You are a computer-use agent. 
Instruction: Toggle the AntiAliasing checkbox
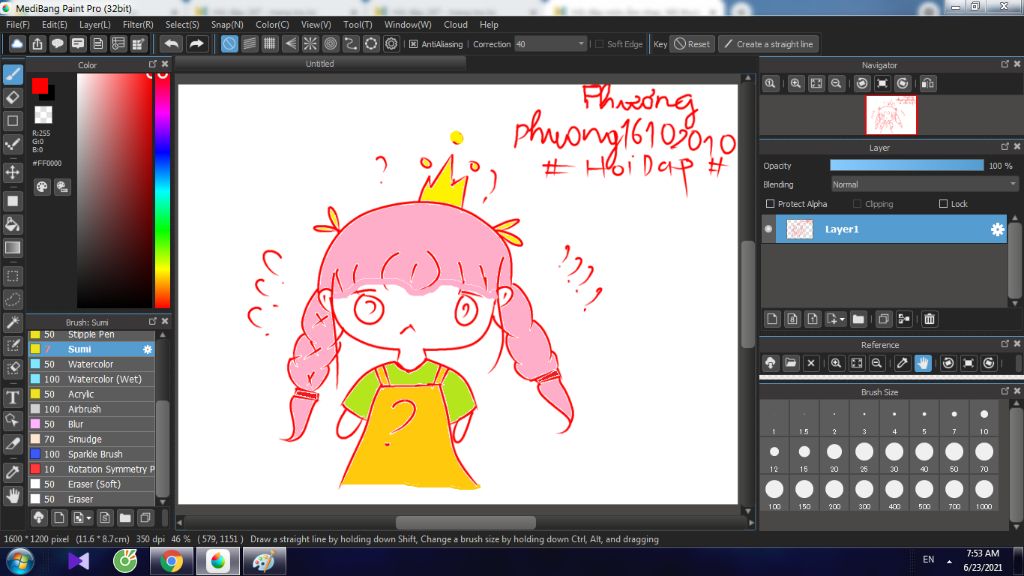(413, 44)
